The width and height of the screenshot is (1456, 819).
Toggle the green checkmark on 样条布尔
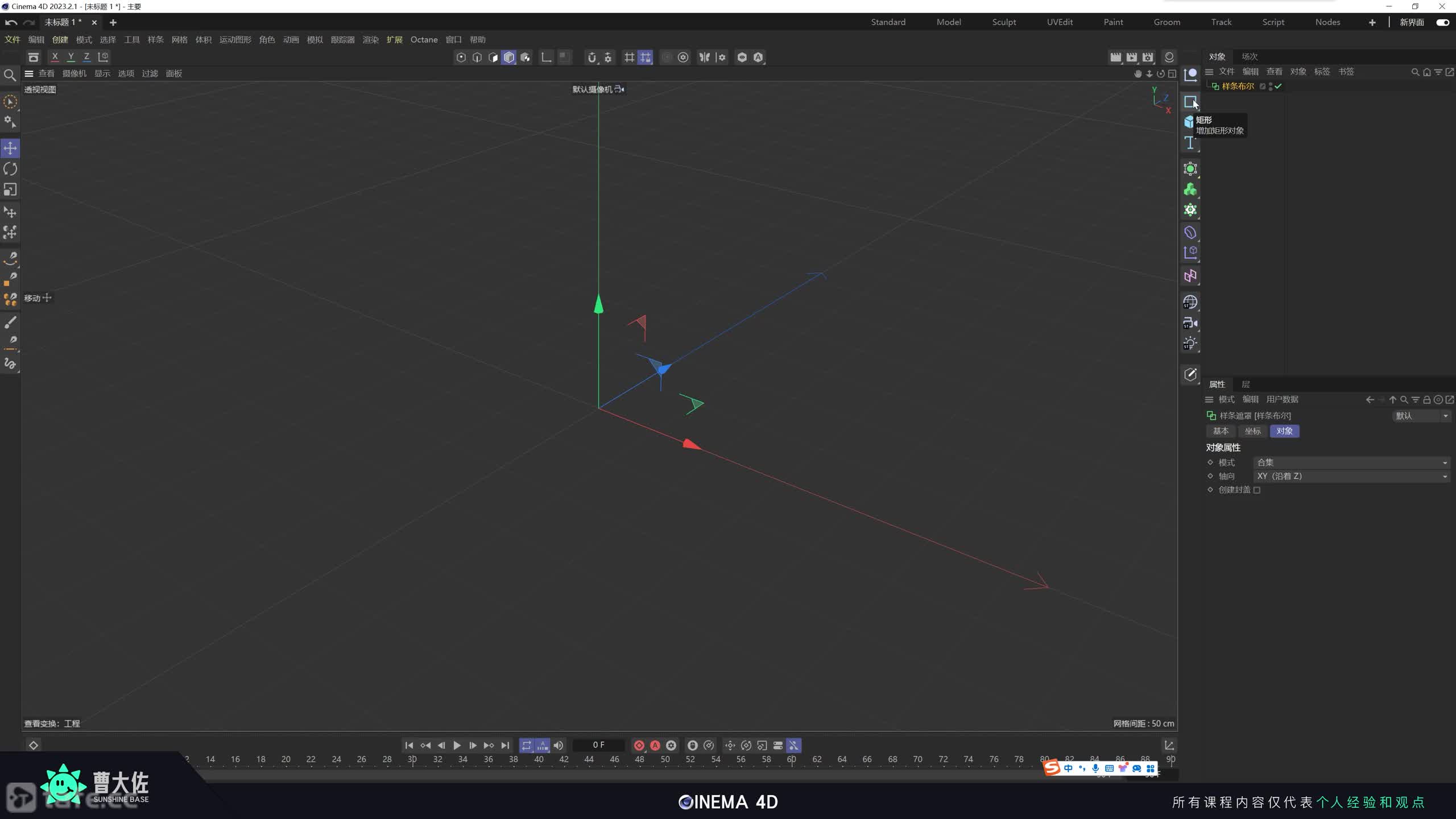1278,86
